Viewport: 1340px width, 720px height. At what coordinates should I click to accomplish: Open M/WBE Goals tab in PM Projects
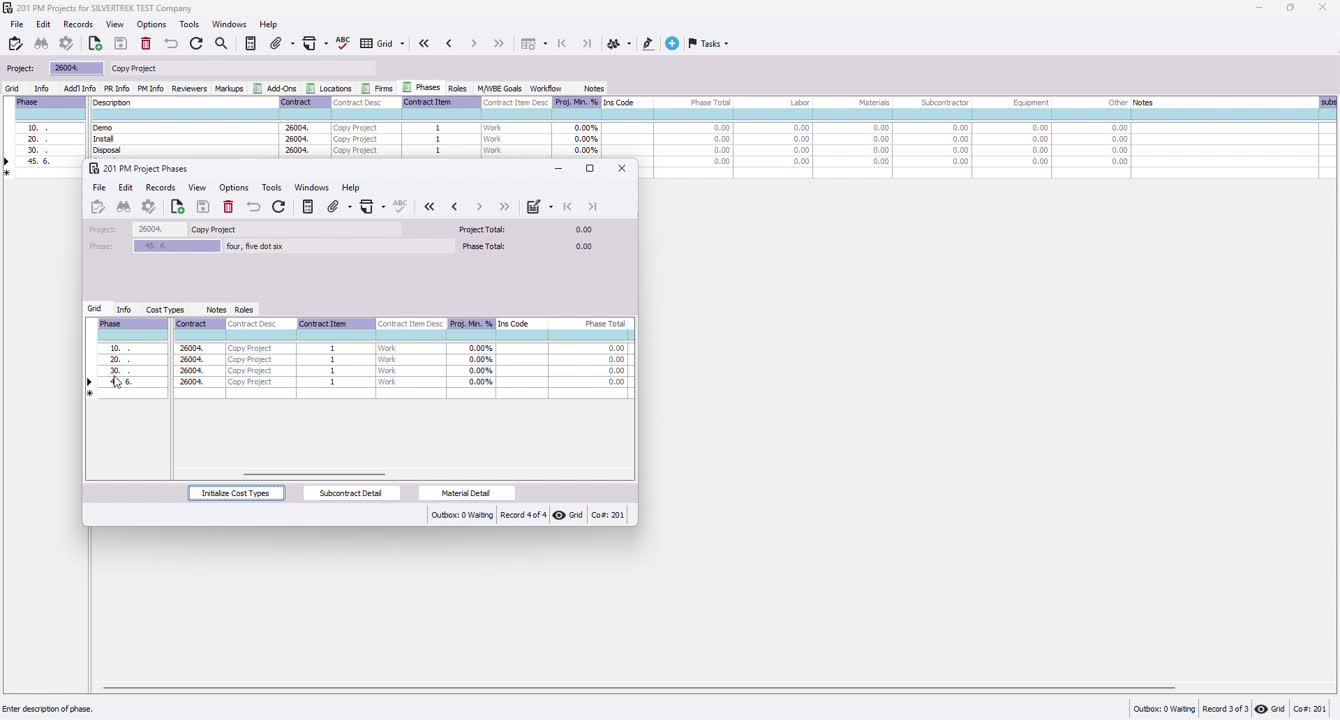[x=499, y=89]
